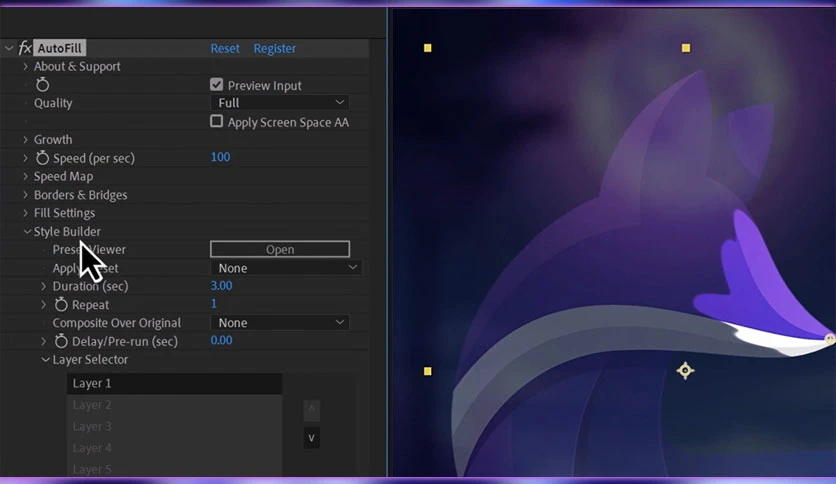Select Layer 2 in the list
The height and width of the screenshot is (484, 836).
coord(174,405)
